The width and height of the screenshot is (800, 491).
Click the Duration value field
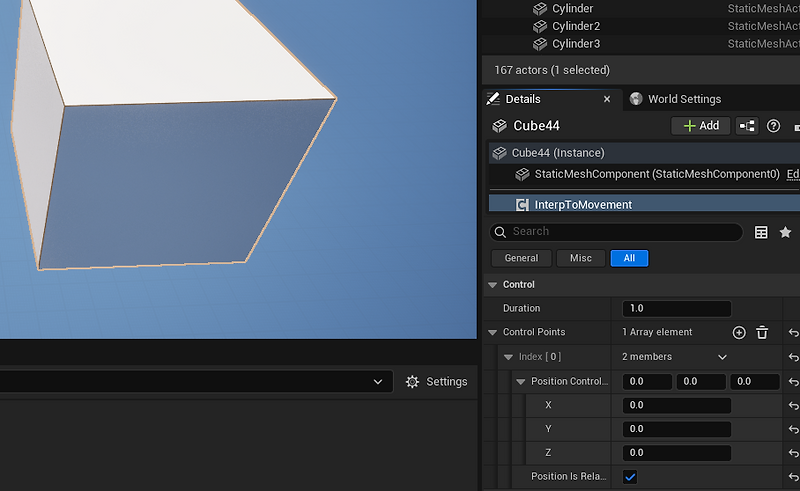(x=677, y=308)
